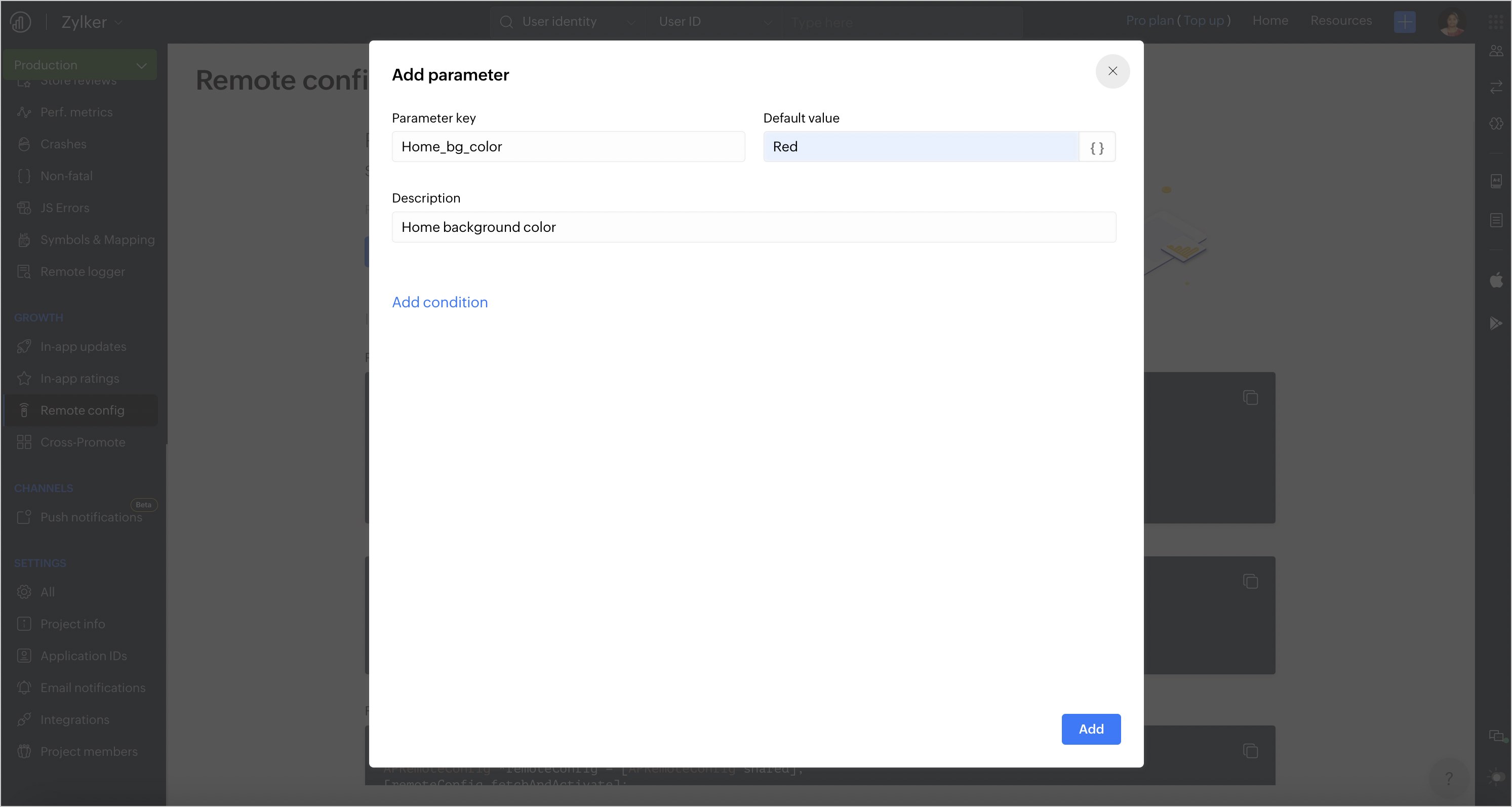Open Crashes in the sidebar
The width and height of the screenshot is (1512, 807).
pos(63,144)
